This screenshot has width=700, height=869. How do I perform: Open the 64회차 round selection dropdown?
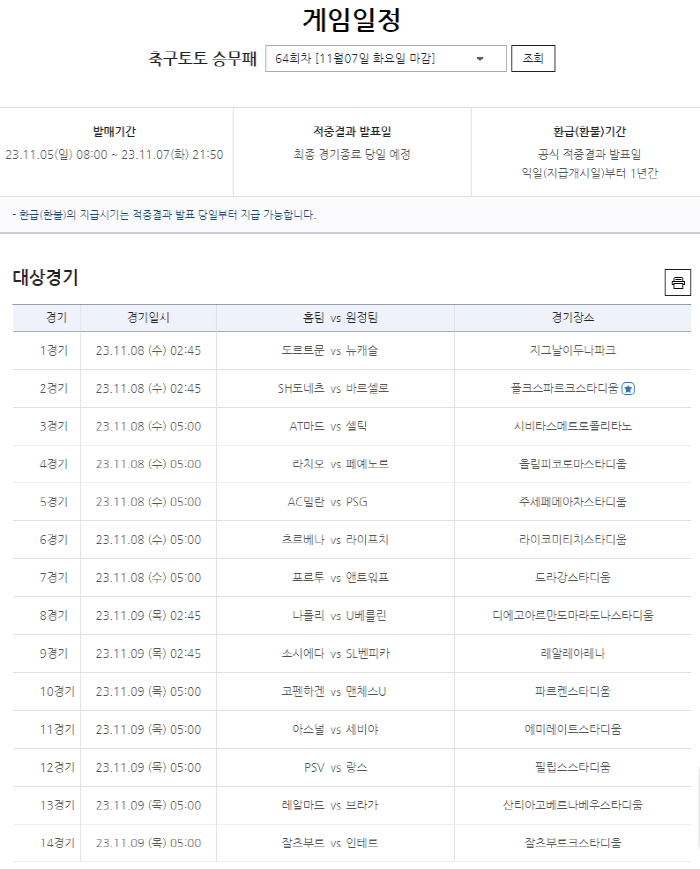click(x=386, y=59)
